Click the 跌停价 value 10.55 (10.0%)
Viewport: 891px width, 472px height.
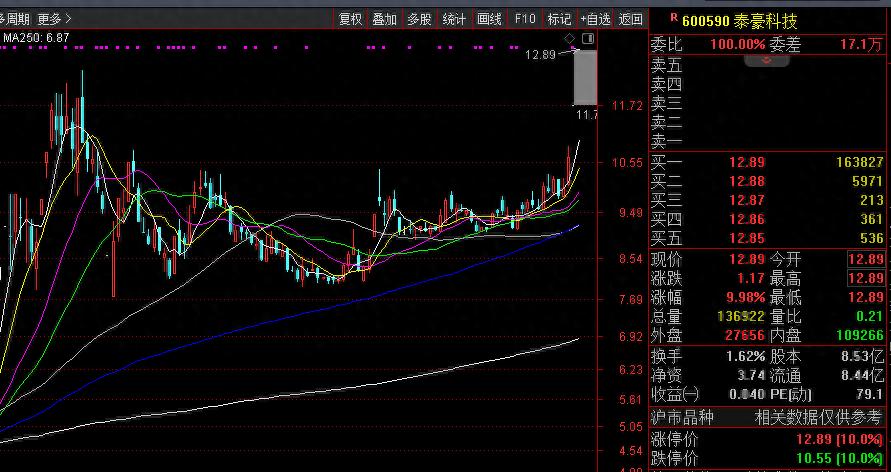pyautogui.click(x=839, y=458)
